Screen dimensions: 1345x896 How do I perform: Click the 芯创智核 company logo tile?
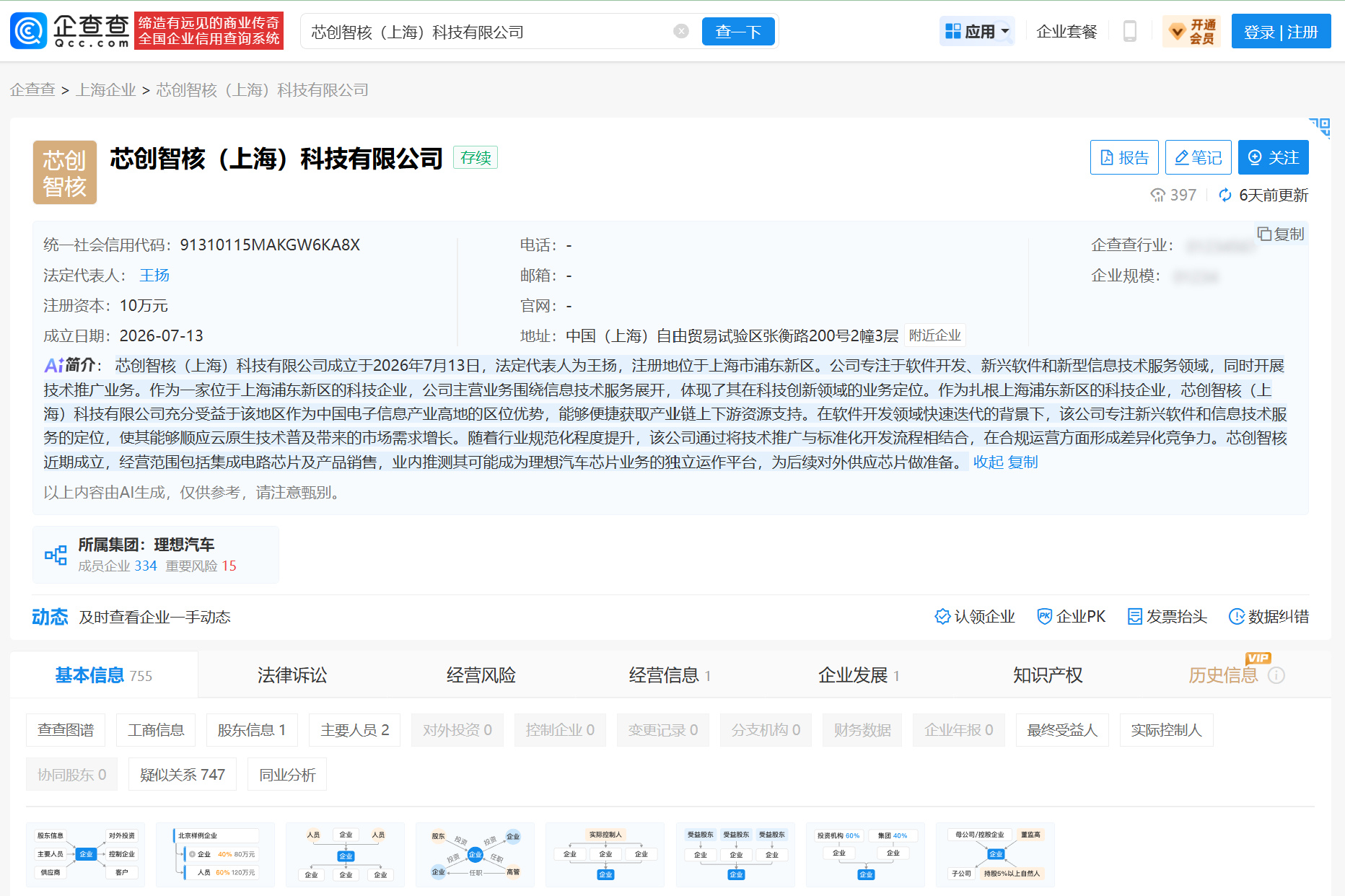pos(65,172)
